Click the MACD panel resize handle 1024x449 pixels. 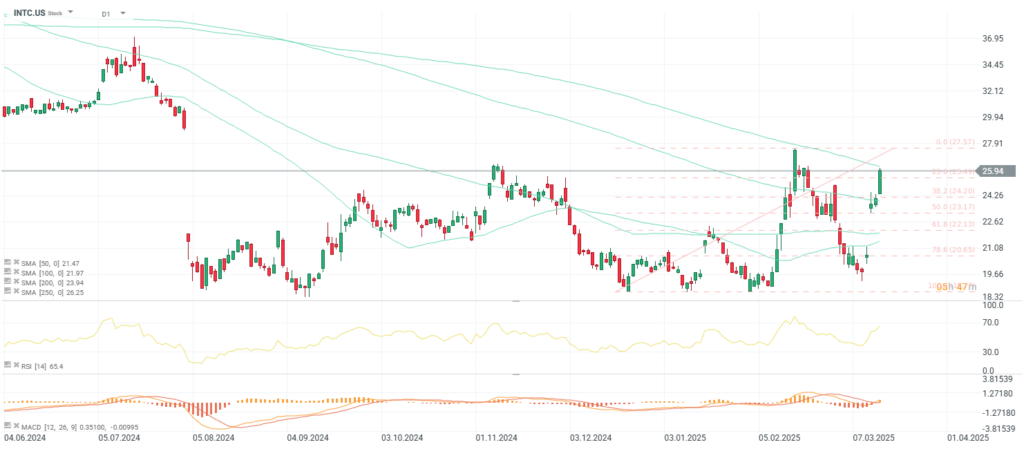coord(516,375)
